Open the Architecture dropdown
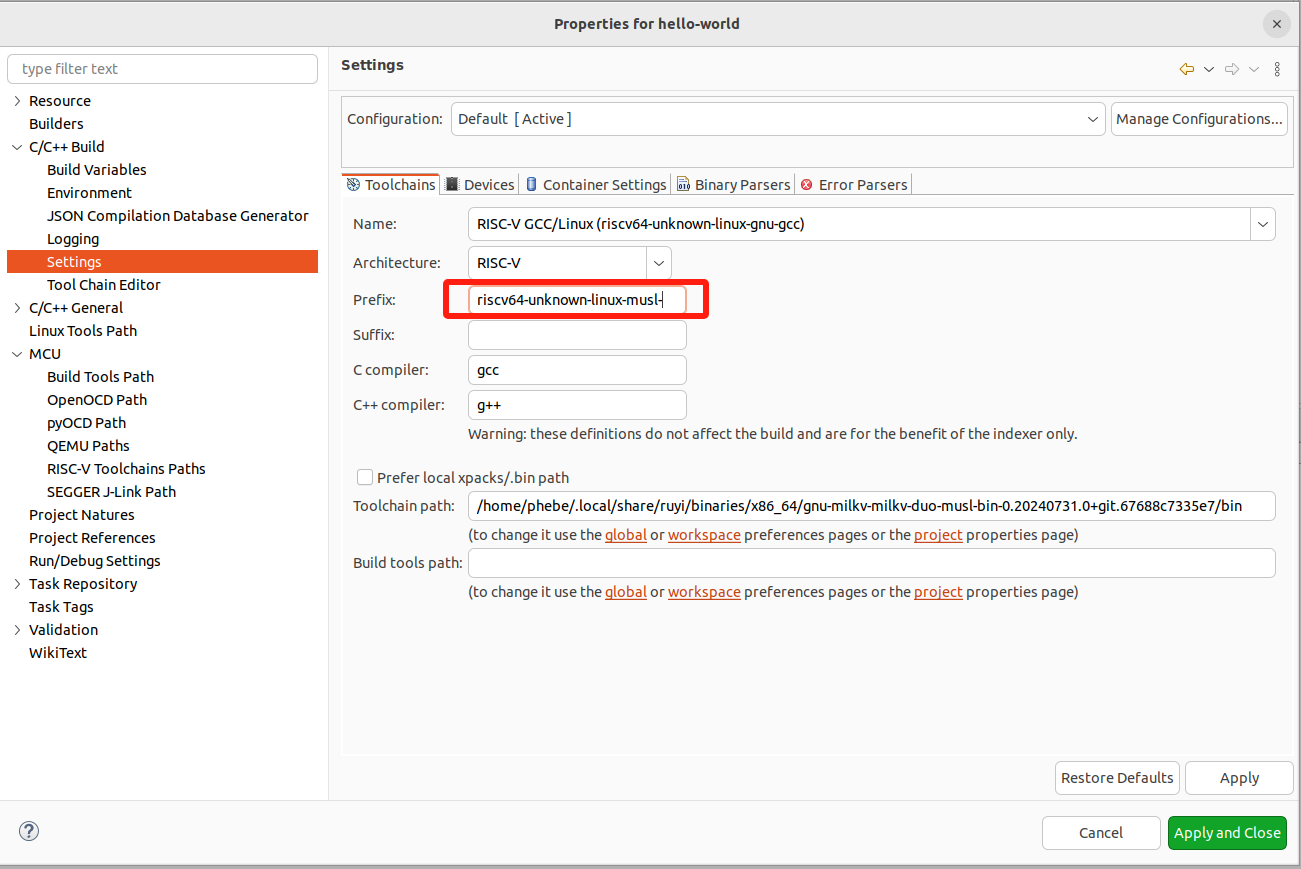The width and height of the screenshot is (1301, 869). tap(659, 263)
